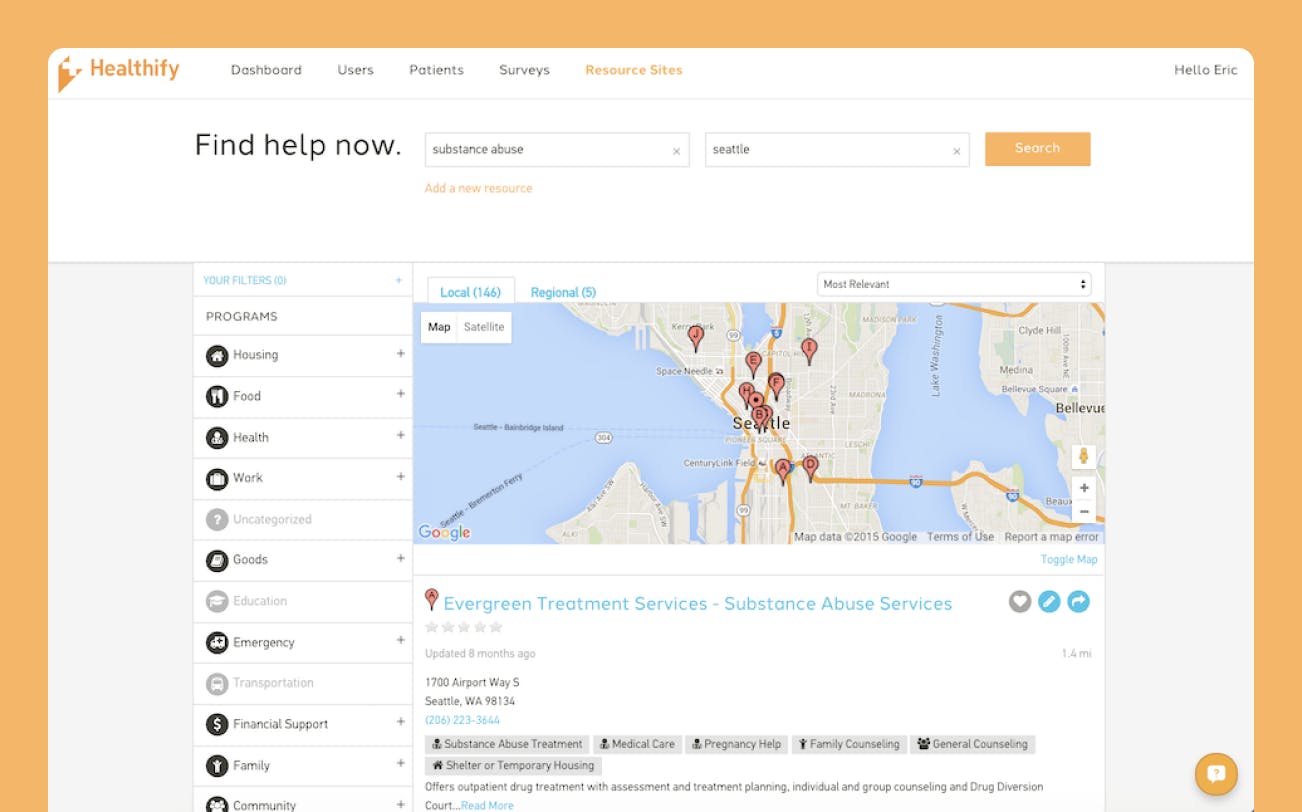Switch map to Satellite view
The height and width of the screenshot is (812, 1302).
point(484,327)
